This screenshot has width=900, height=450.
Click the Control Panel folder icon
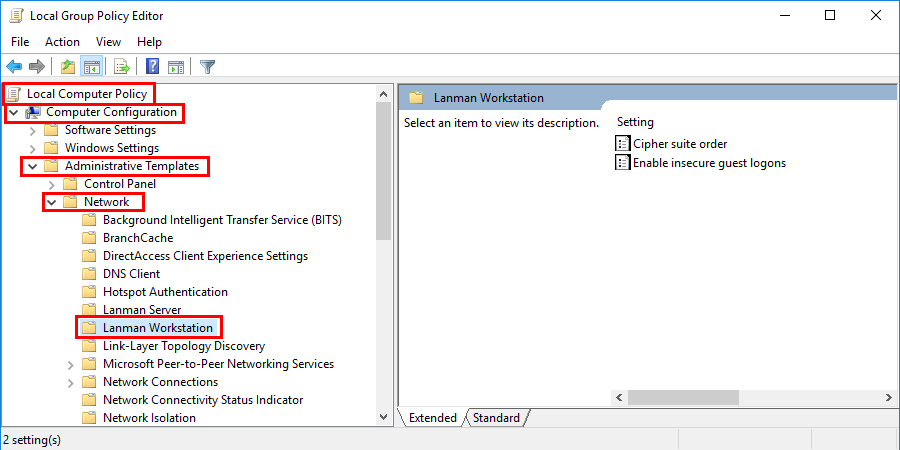tap(70, 184)
